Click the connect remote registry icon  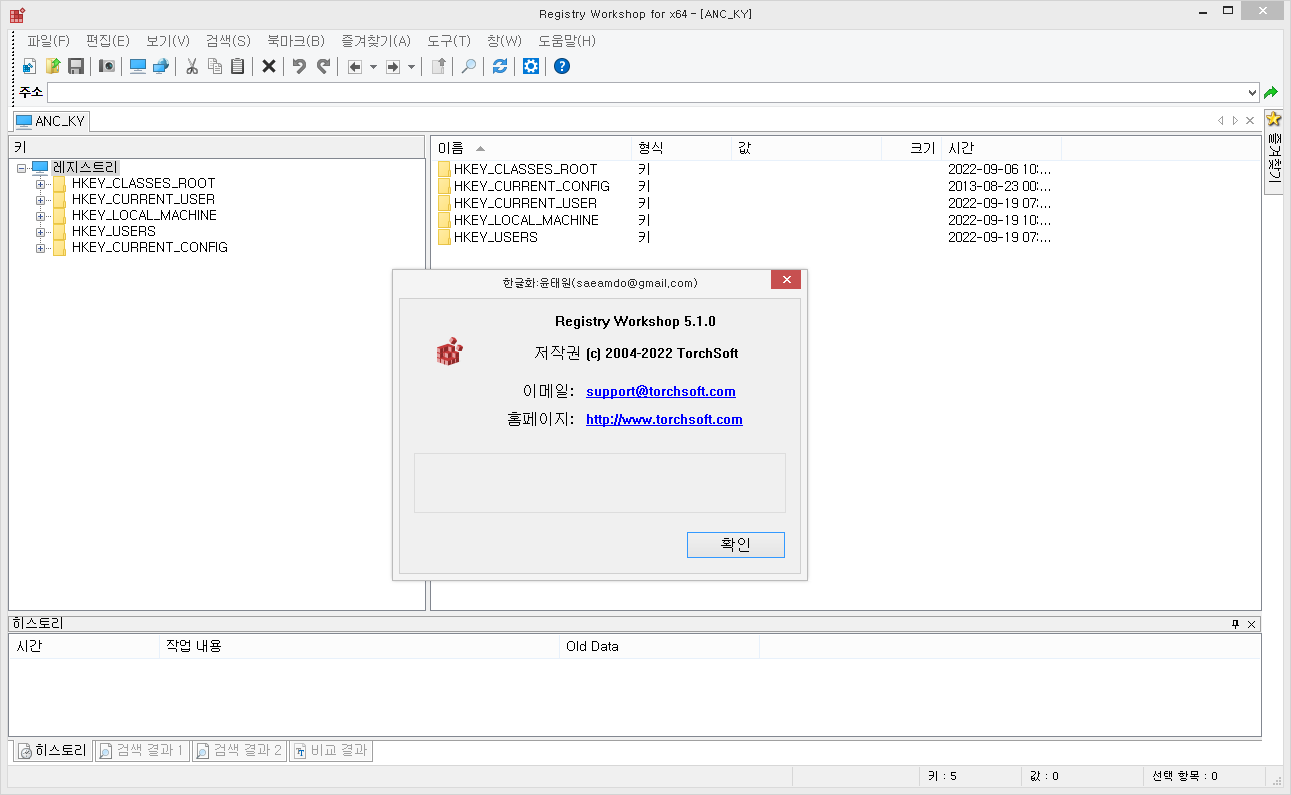tap(160, 66)
